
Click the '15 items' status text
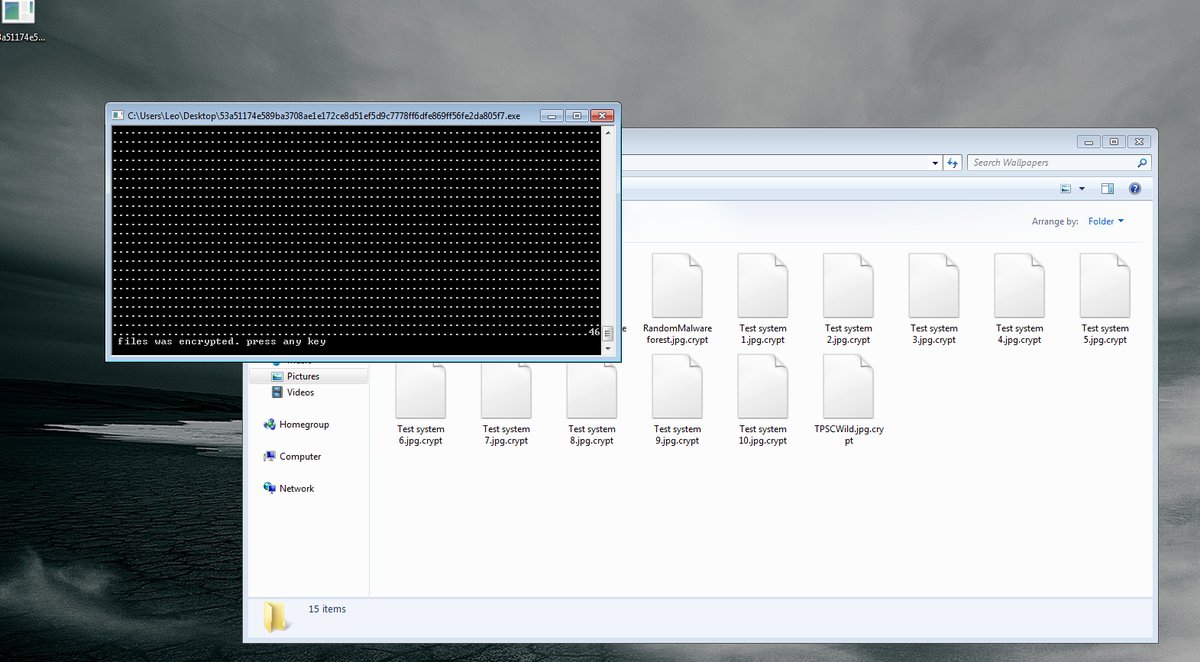(x=327, y=608)
